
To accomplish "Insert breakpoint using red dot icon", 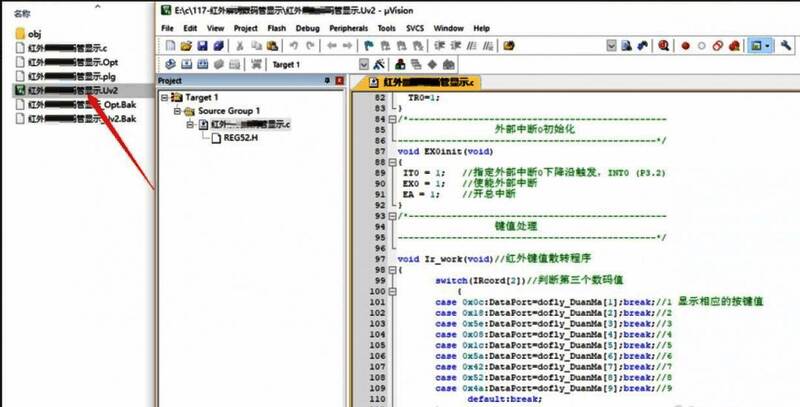I will (x=686, y=46).
